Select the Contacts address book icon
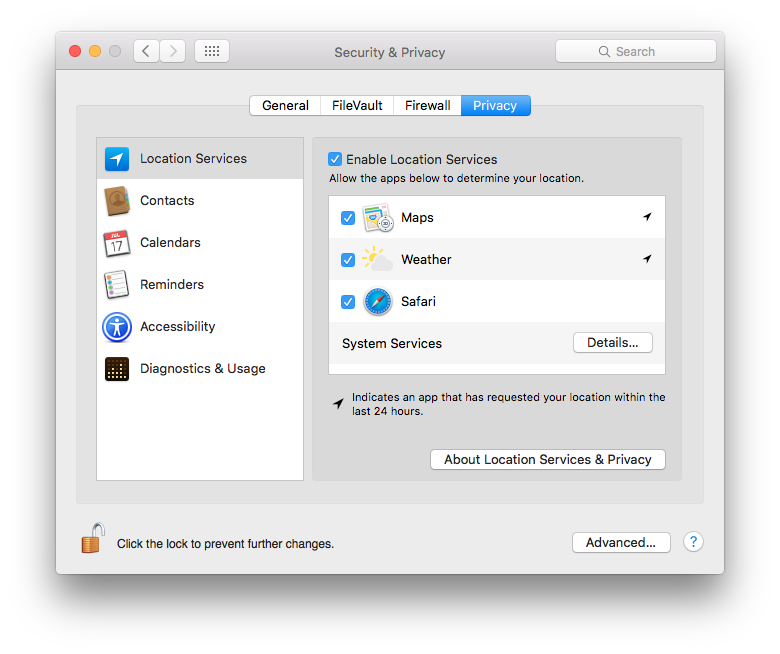Screen dimensions: 780x654 tap(117, 201)
